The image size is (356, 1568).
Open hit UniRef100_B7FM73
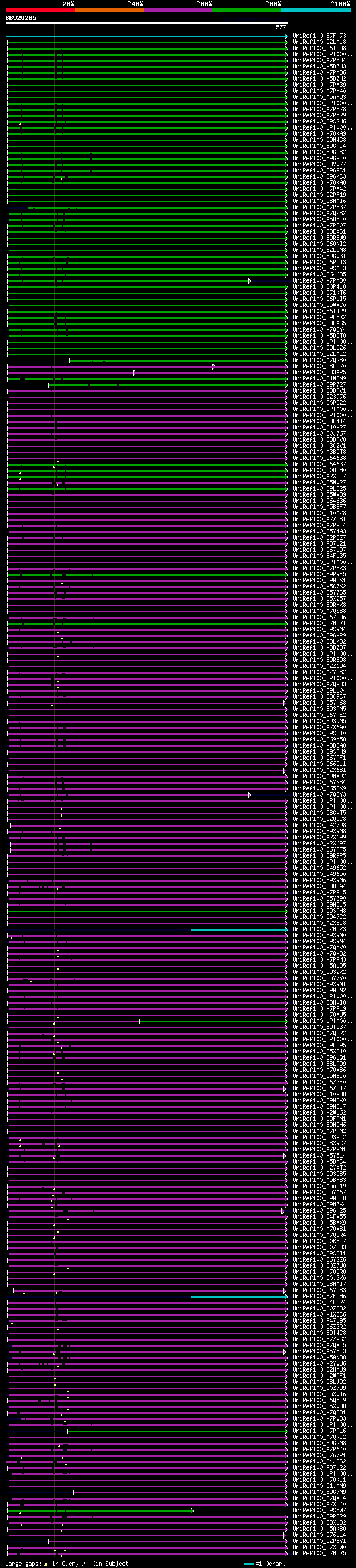[319, 36]
